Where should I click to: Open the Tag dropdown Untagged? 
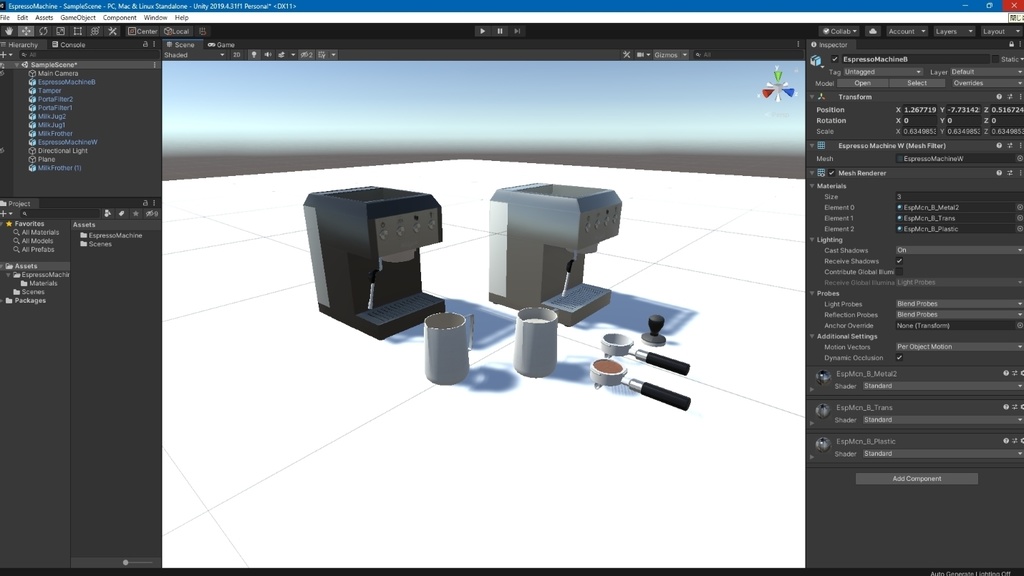[x=882, y=72]
